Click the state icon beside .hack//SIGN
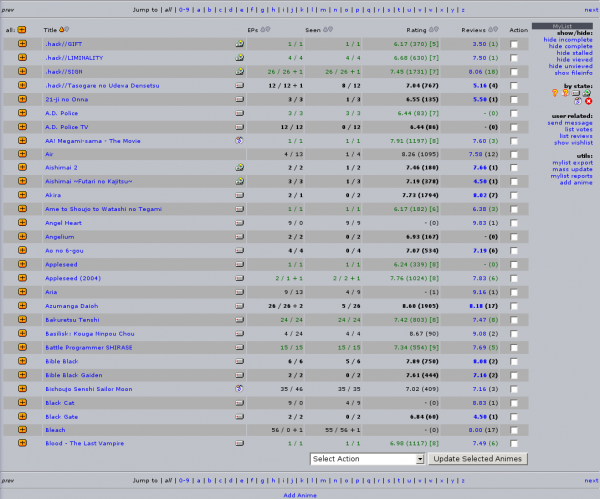Viewport: 600px width, 499px height. tap(239, 72)
